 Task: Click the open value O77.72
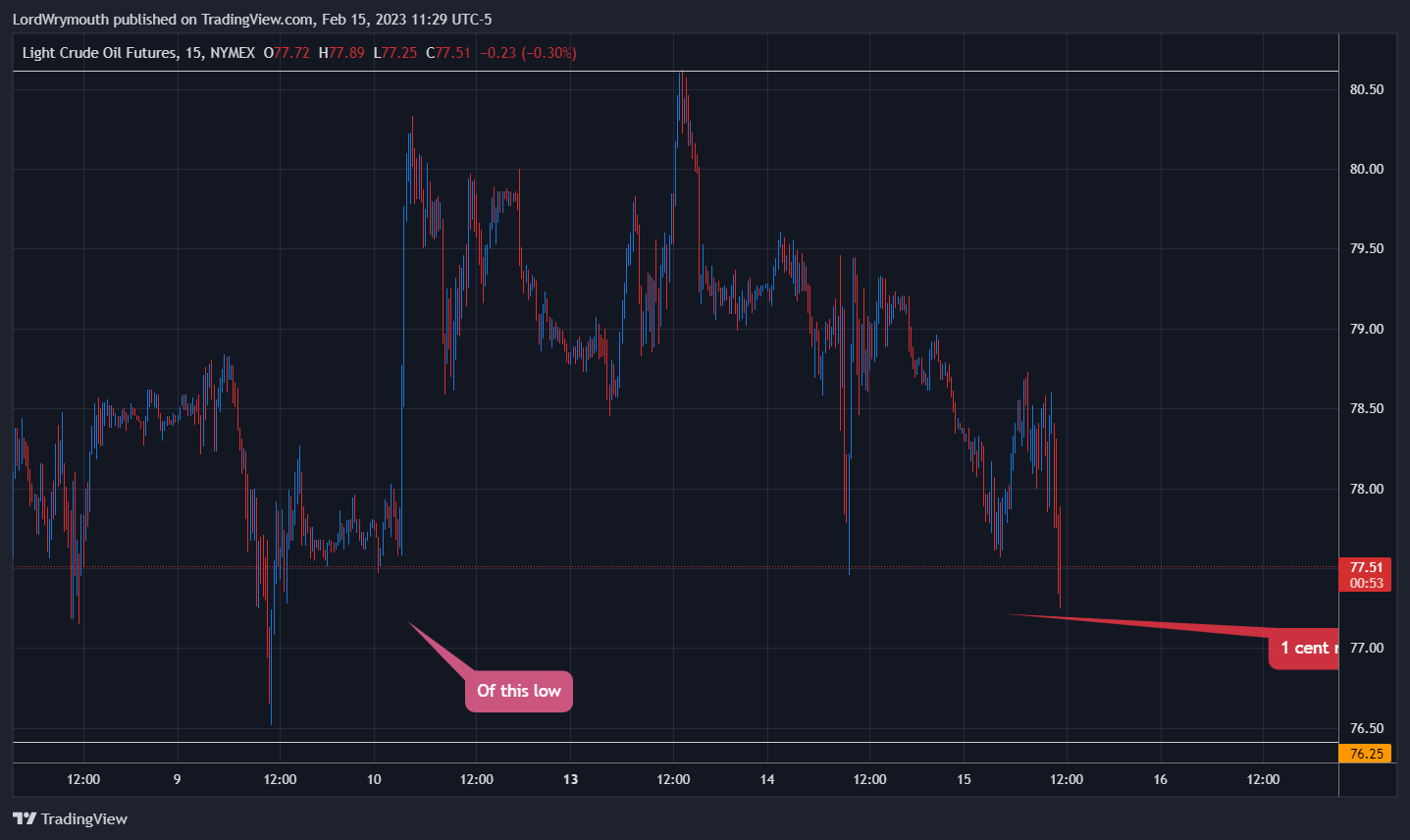(287, 53)
